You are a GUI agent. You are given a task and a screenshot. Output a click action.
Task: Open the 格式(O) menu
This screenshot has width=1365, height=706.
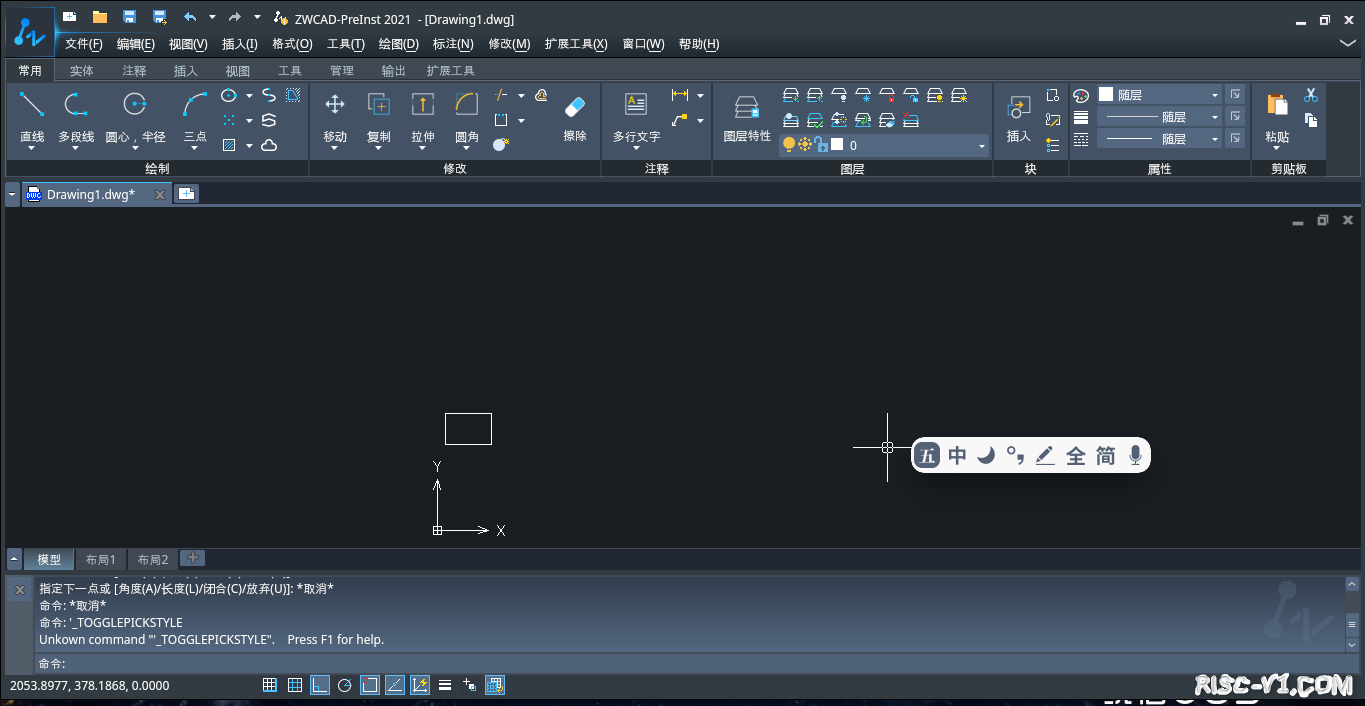pyautogui.click(x=292, y=44)
